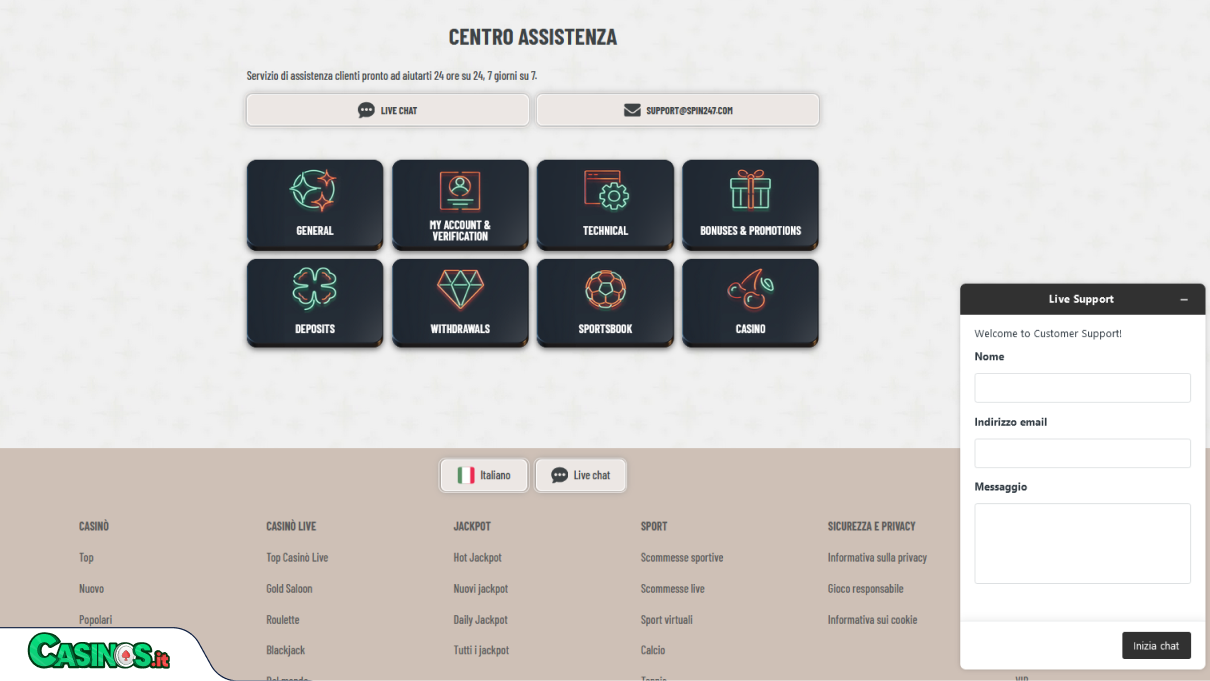Click the Casinos.it logo
1210x681 pixels.
click(99, 652)
